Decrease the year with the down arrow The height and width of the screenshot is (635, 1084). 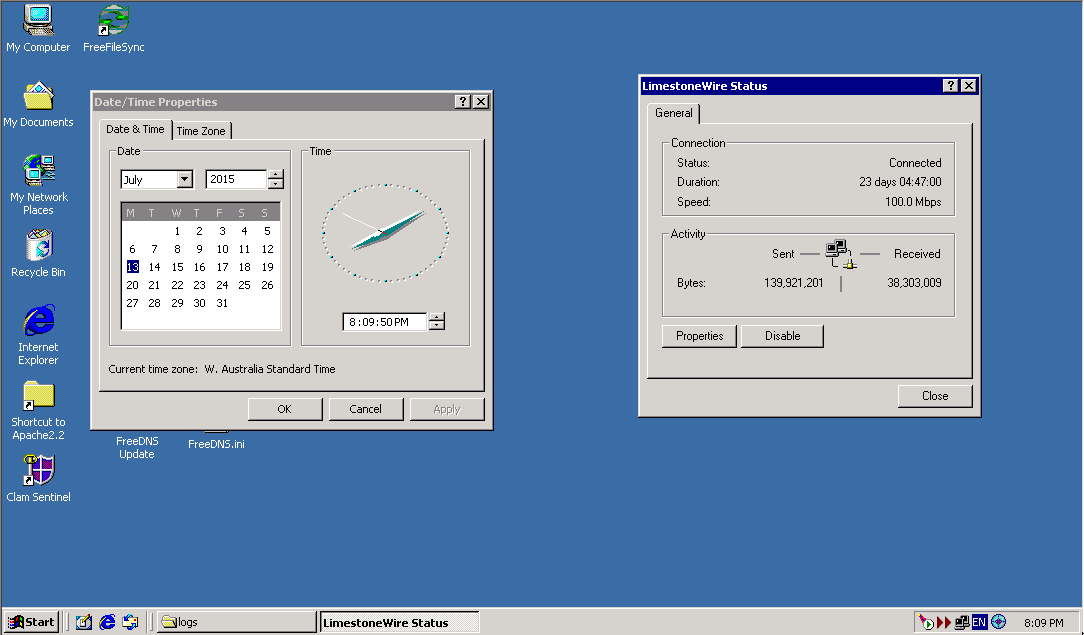point(276,184)
